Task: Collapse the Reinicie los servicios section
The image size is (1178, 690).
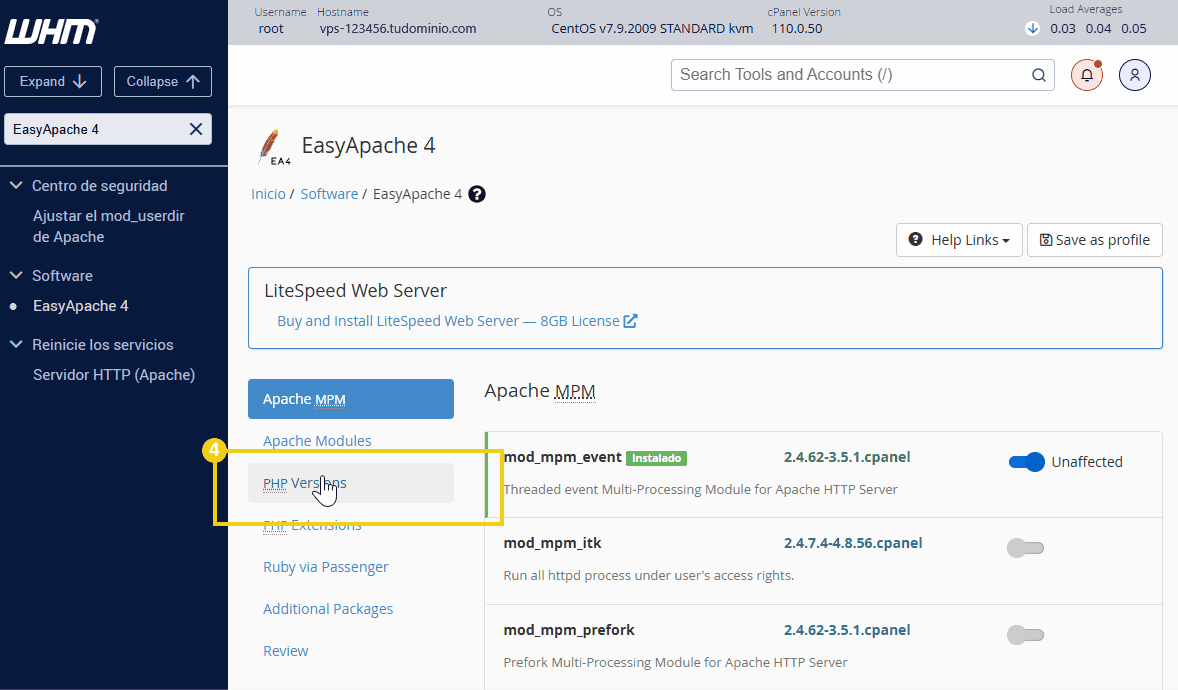Action: point(16,345)
